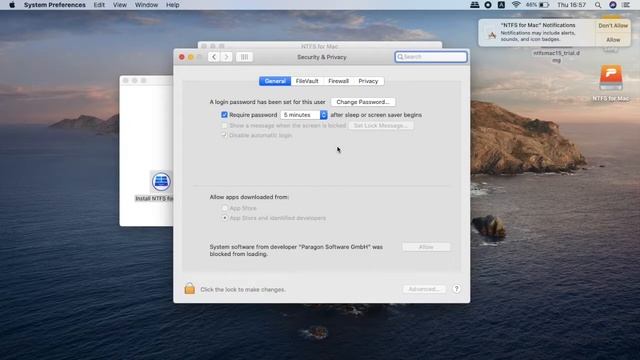
Task: Click the input source menu bar icon
Action: pos(501,5)
